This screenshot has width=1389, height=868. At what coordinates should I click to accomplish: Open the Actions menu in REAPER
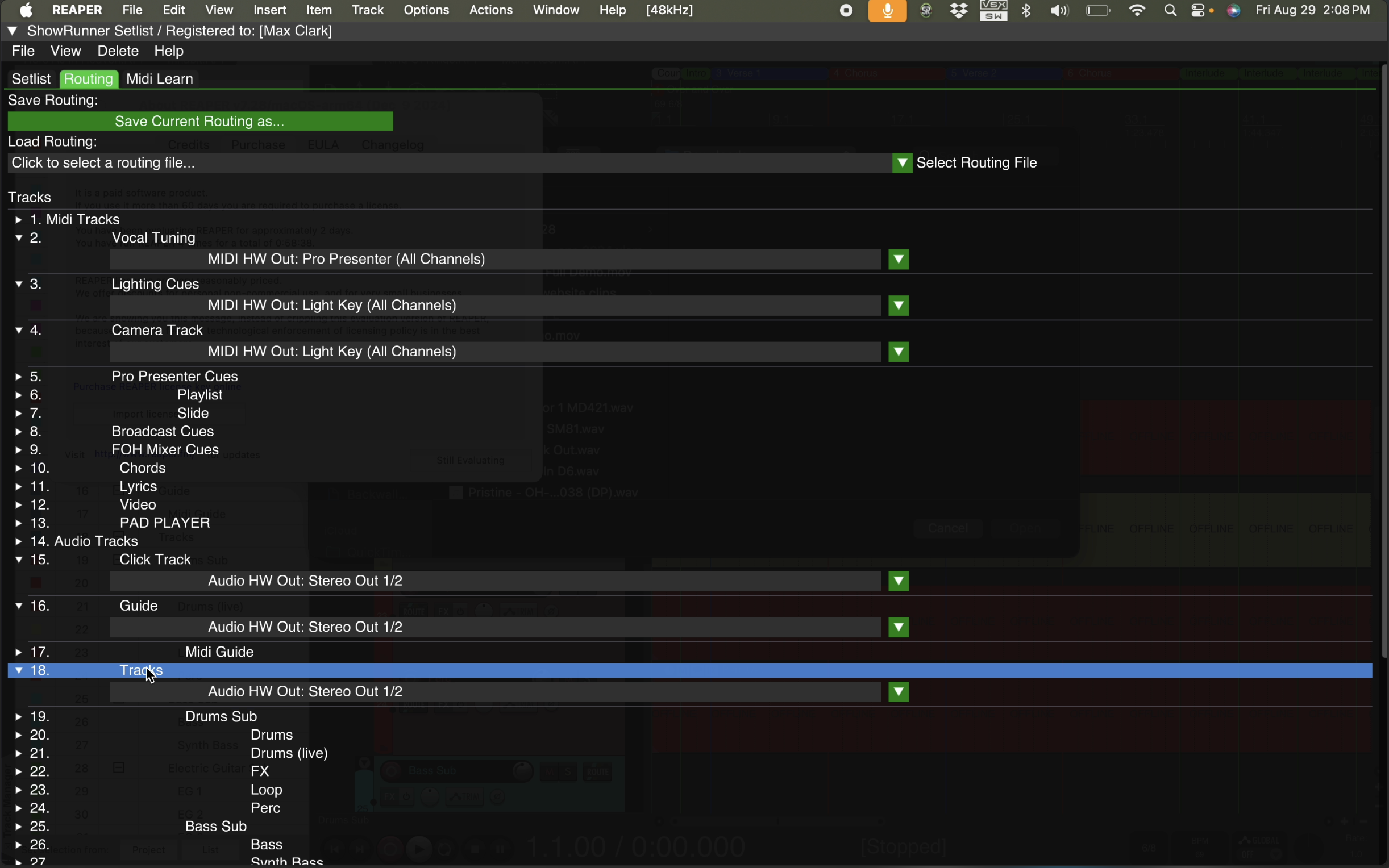tap(492, 10)
